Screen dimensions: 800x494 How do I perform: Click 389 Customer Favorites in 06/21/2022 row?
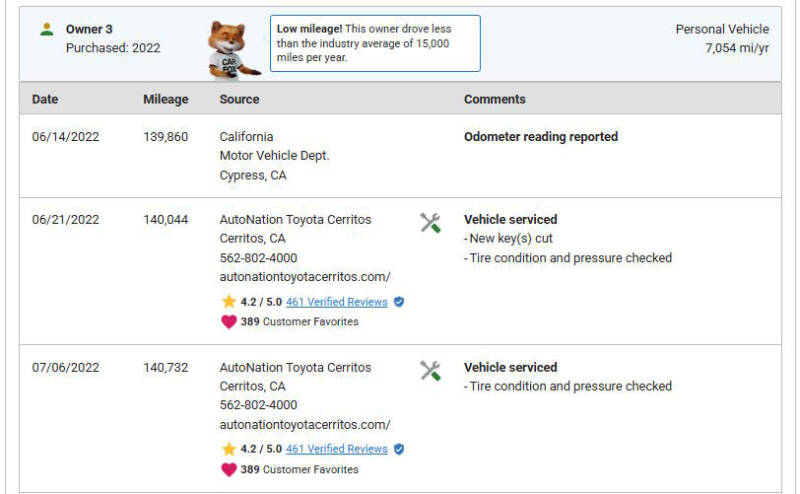point(299,322)
